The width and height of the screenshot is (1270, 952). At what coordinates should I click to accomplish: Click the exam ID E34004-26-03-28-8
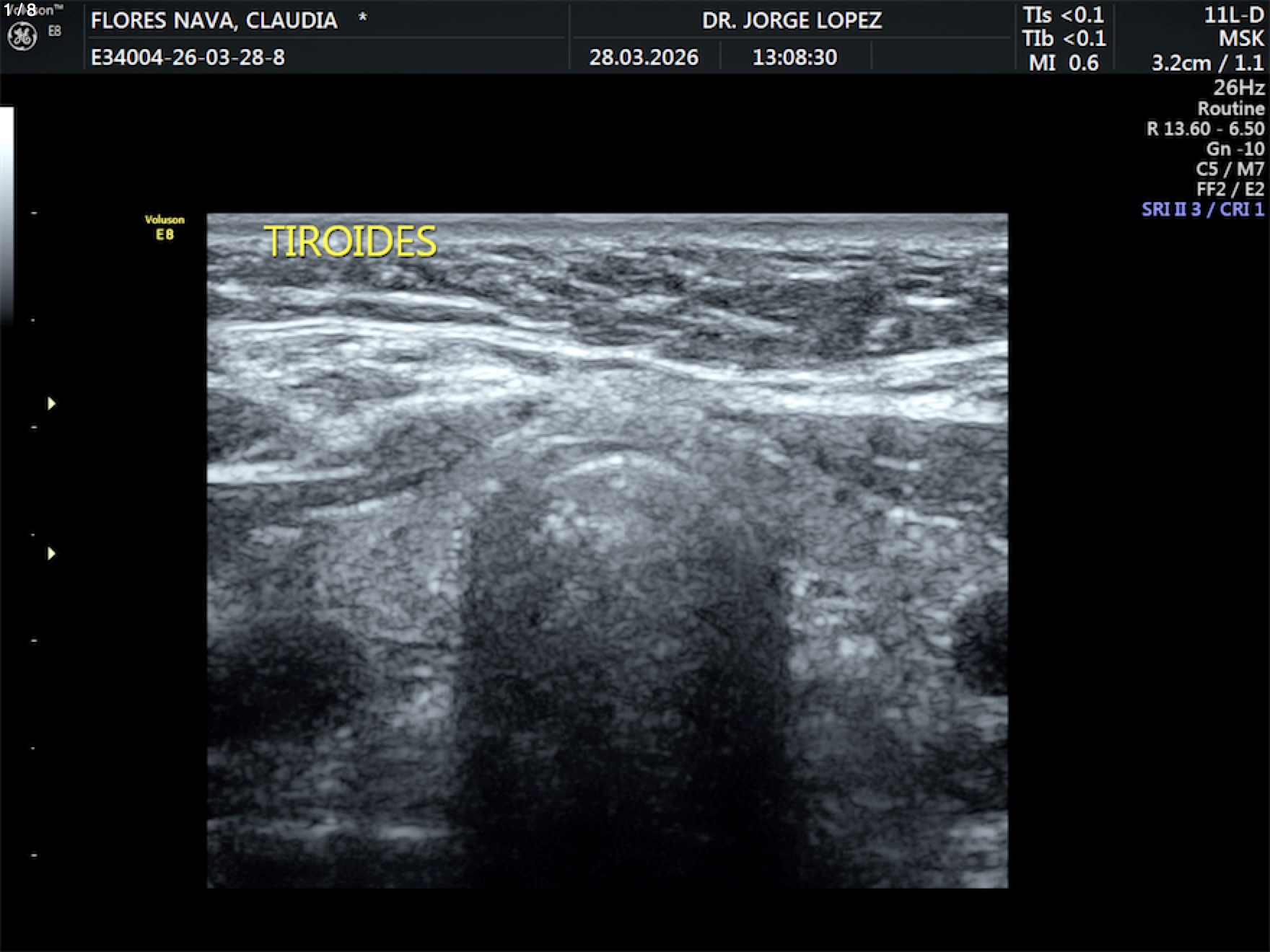coord(188,57)
